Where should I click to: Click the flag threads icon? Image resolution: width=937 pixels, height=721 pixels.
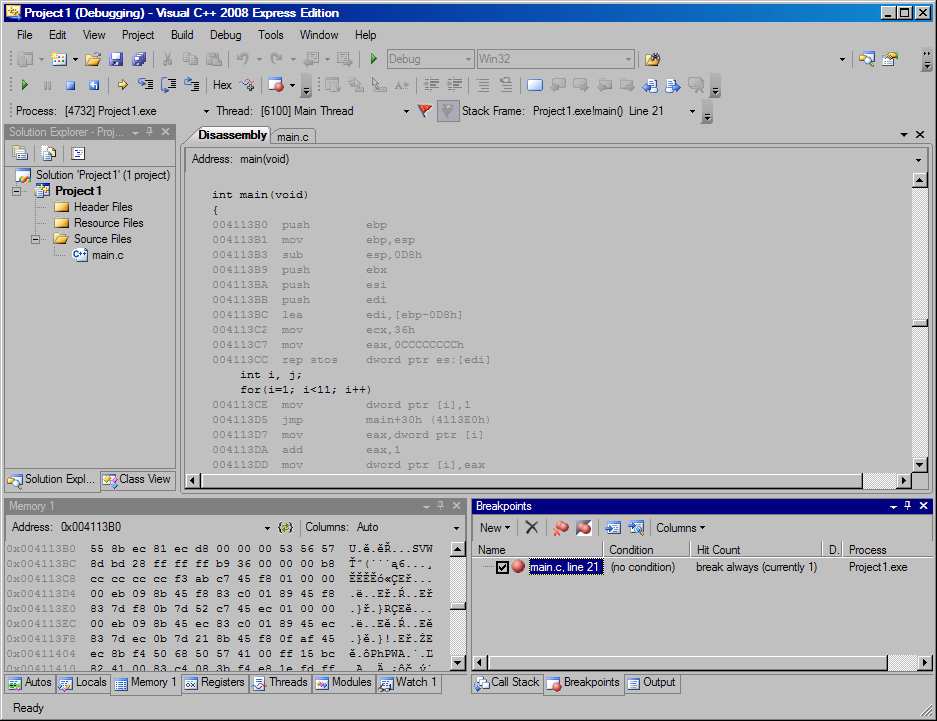pos(424,111)
